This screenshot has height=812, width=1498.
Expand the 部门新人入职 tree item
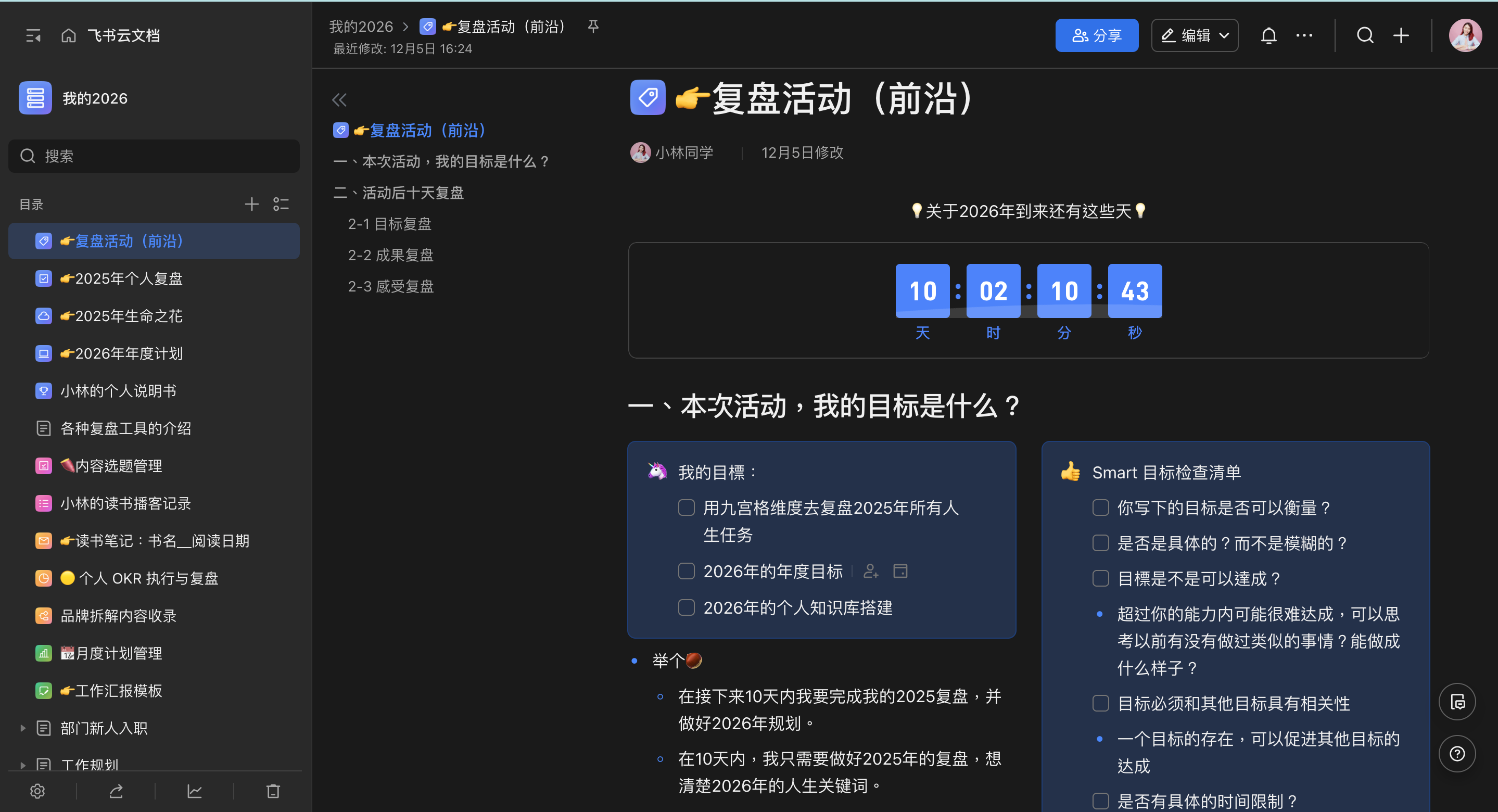tap(23, 728)
